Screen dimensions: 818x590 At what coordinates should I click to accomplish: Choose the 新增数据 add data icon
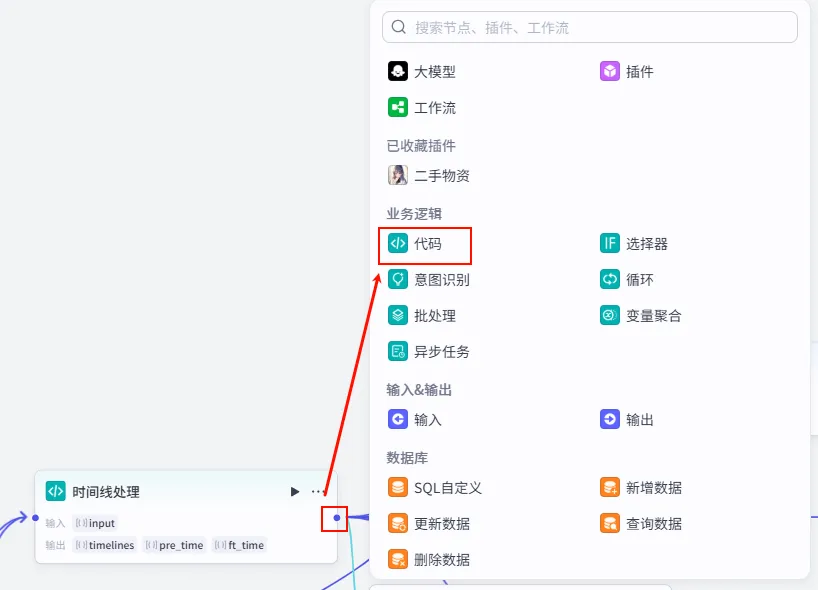coord(609,488)
